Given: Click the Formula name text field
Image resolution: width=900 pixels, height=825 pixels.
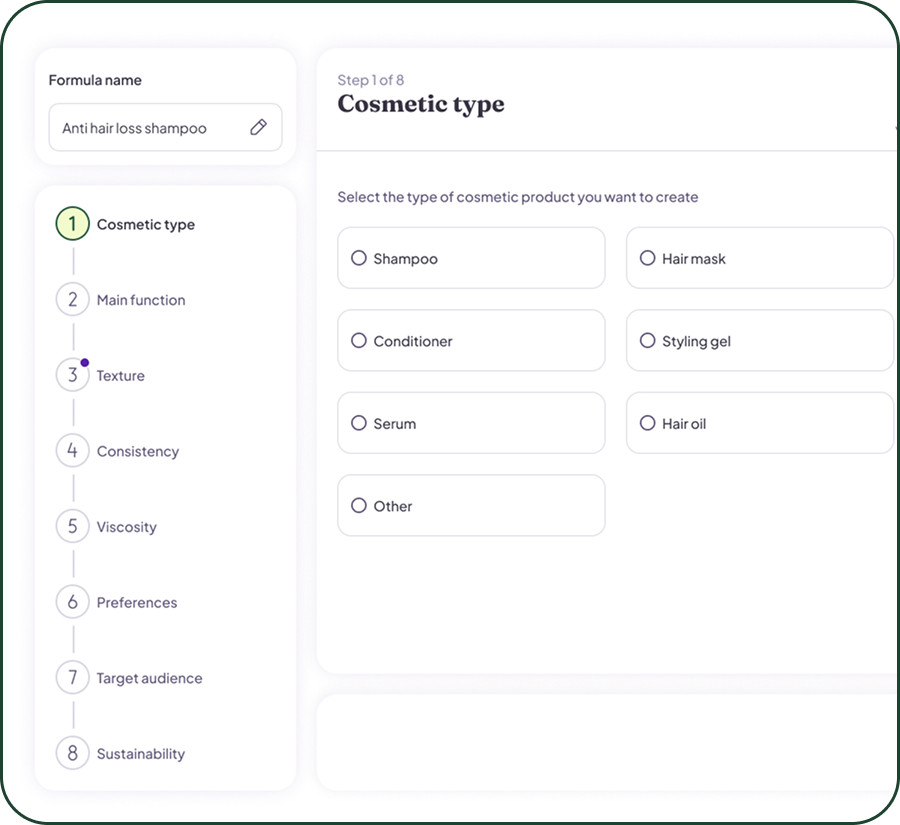Looking at the screenshot, I should click(145, 128).
